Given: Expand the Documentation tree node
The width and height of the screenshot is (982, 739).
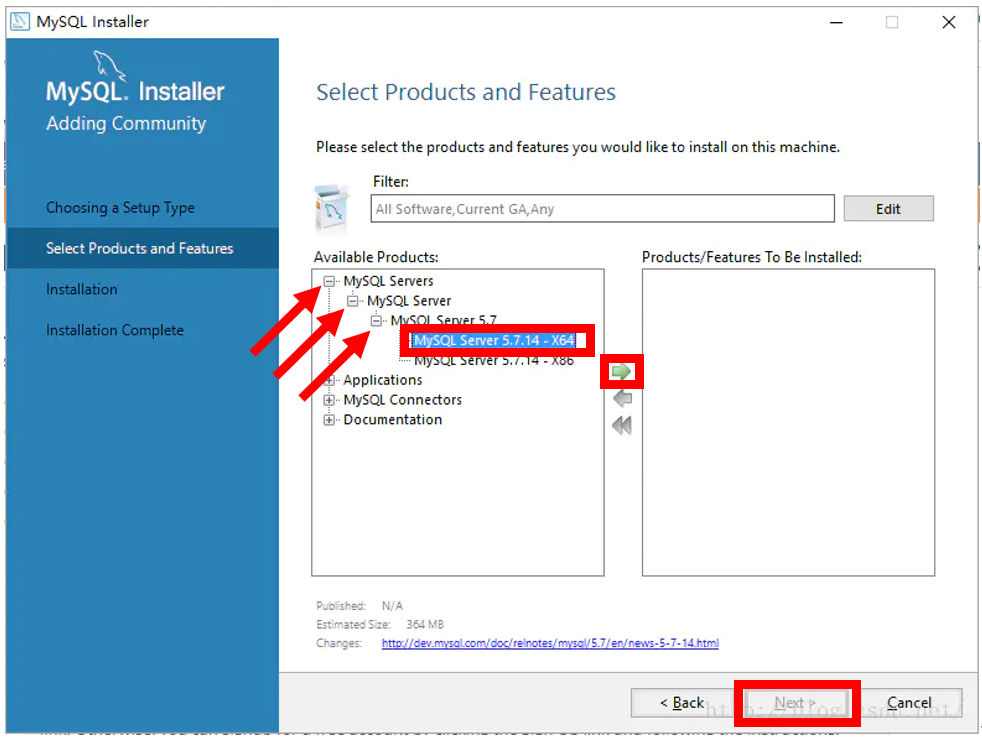Looking at the screenshot, I should 329,420.
